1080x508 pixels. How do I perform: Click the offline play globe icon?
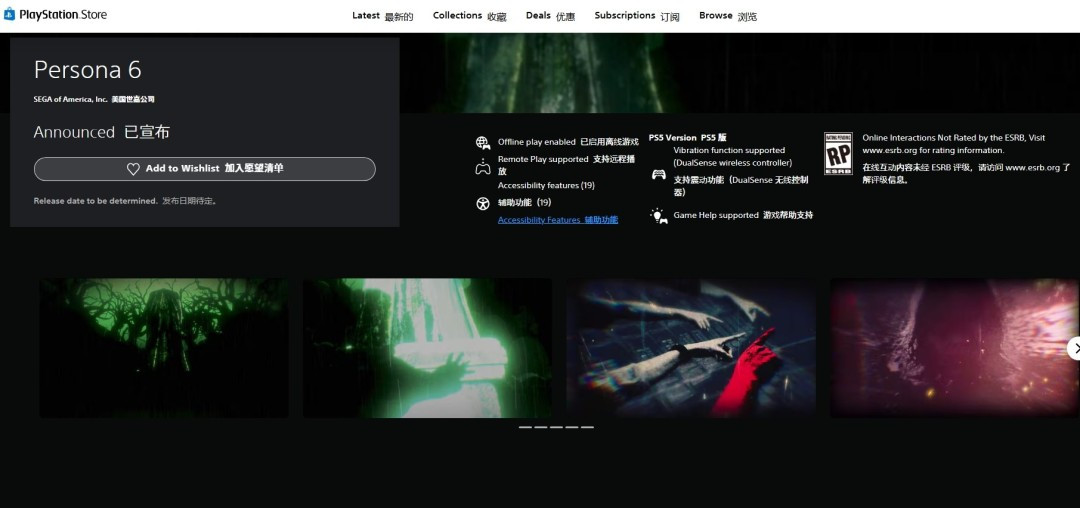(483, 142)
